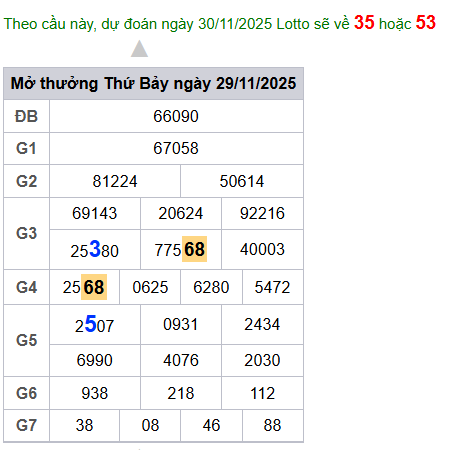Screen dimensions: 465x450
Task: Select G4 number 6280
Action: (x=211, y=287)
